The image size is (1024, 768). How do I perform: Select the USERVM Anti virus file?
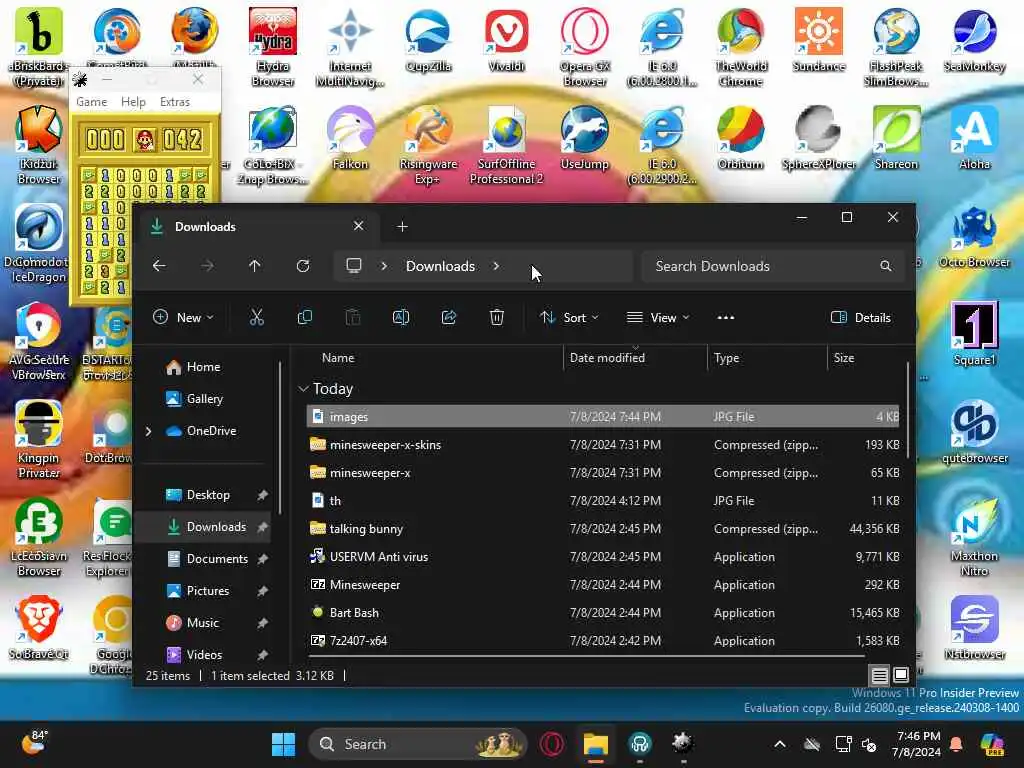tap(602, 557)
